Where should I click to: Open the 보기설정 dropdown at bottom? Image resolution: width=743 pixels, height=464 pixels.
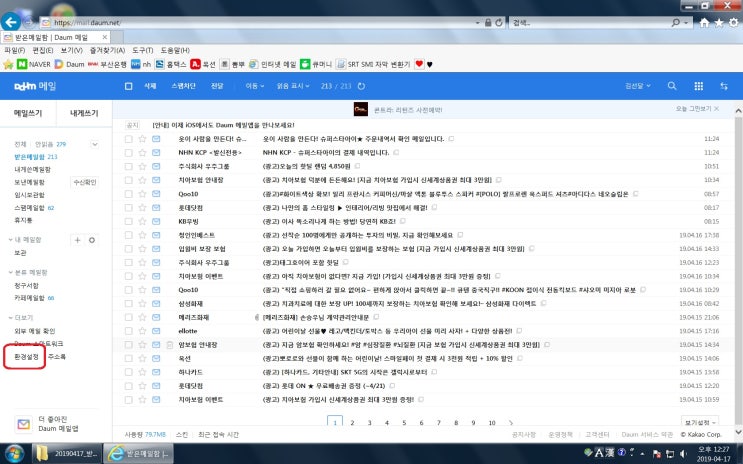(699, 422)
